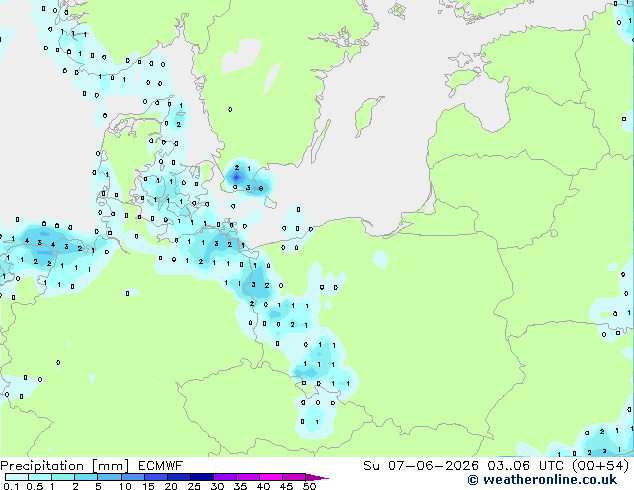Click the "(00+54)" forecast offset text
Screen dimensions: 634x490
(x=601, y=466)
